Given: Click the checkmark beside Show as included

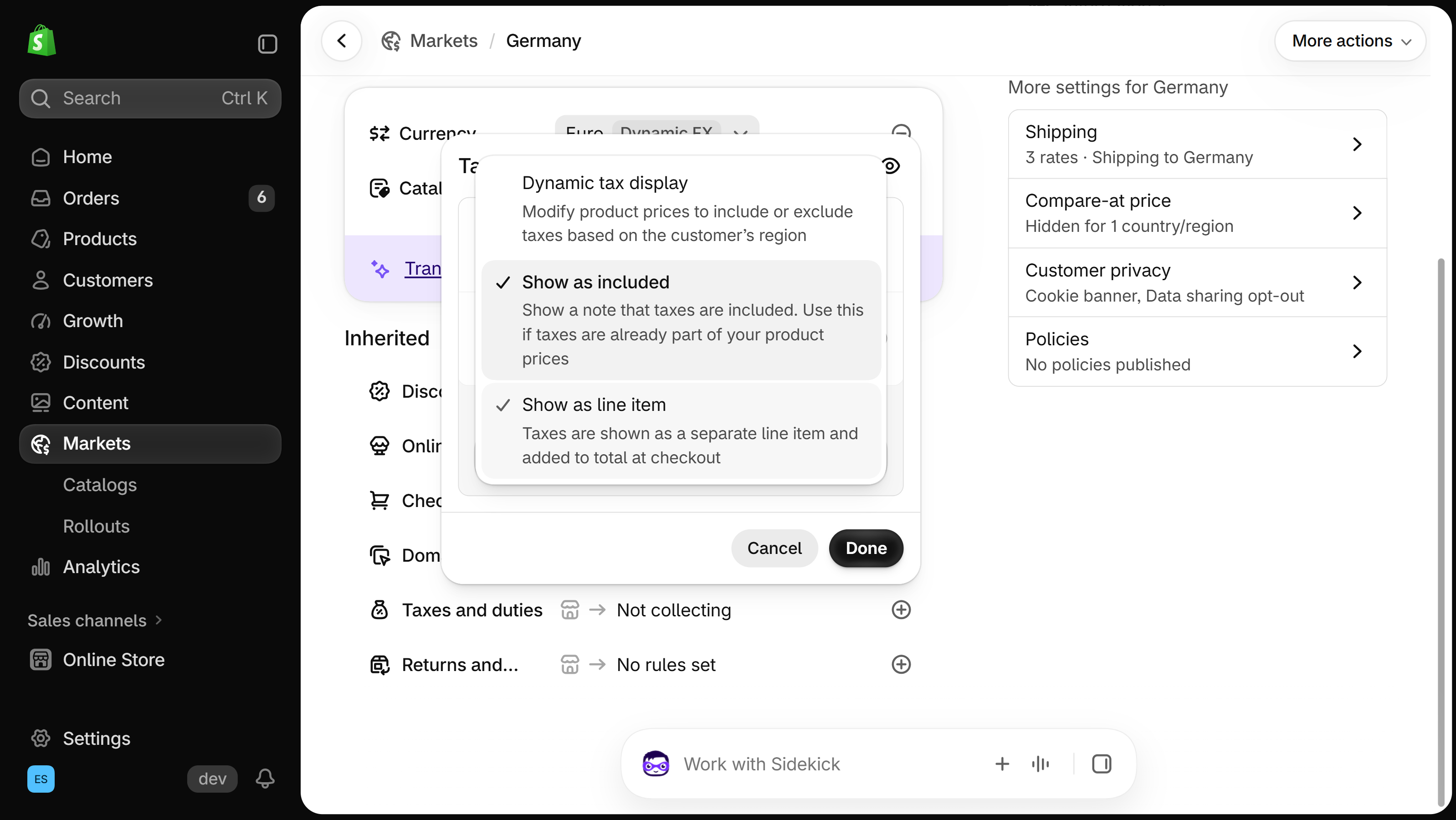Looking at the screenshot, I should 503,282.
